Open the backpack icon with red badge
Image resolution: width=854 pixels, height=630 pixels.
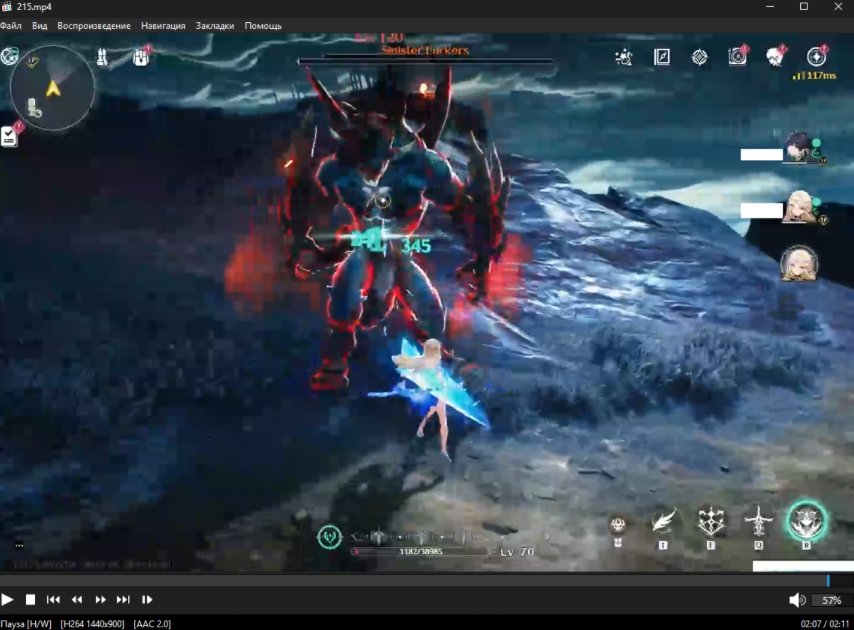point(141,57)
